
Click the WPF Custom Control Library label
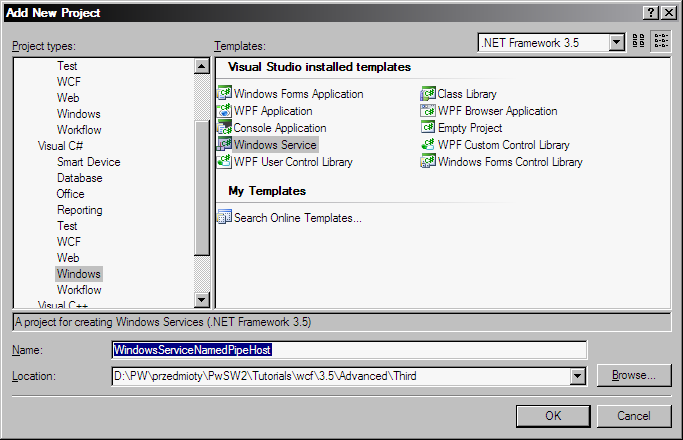[504, 145]
